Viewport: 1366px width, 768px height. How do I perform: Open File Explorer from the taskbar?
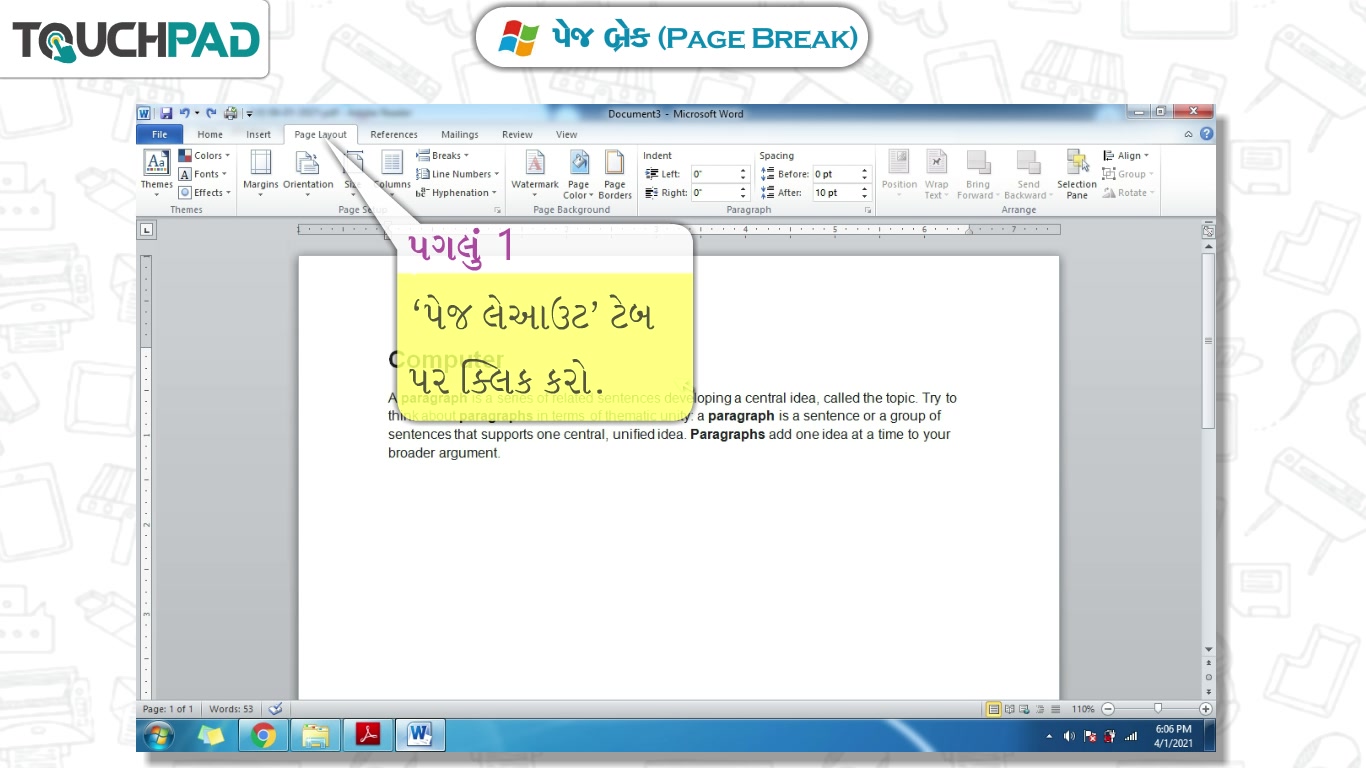pos(315,736)
